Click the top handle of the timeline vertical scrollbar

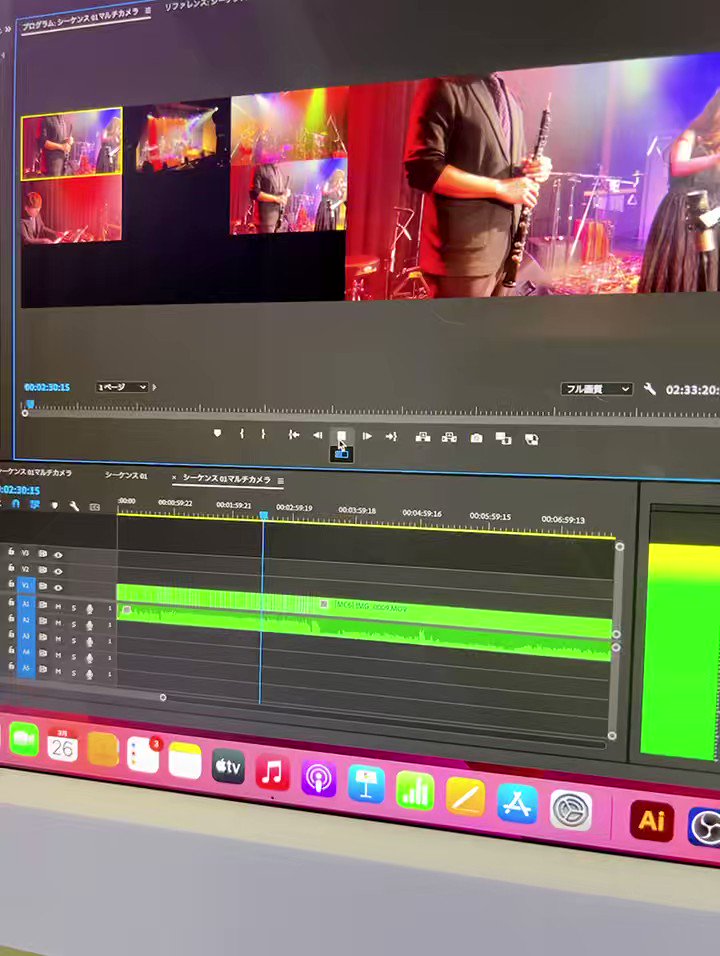[x=619, y=546]
